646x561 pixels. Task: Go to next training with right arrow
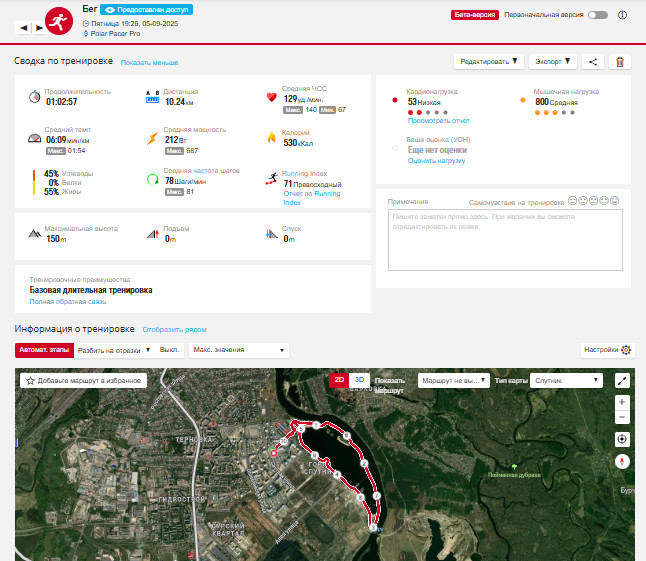tap(39, 28)
